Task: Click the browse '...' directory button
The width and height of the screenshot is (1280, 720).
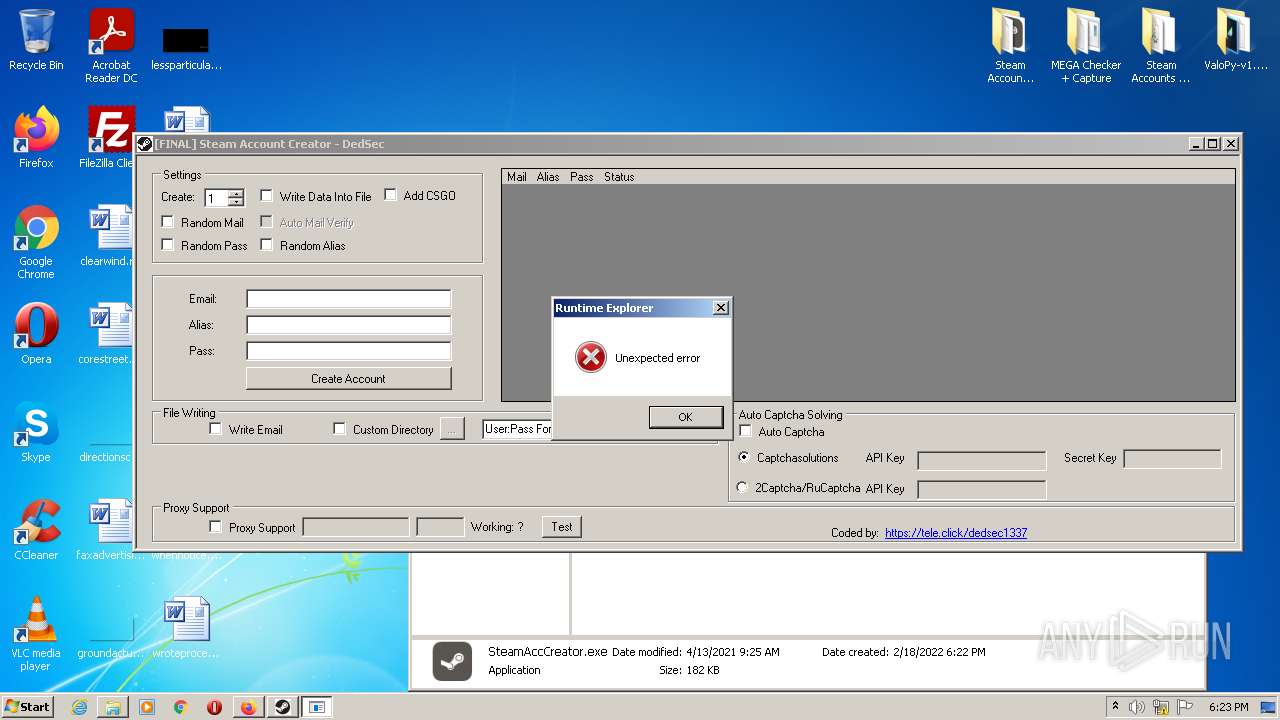Action: (x=452, y=429)
